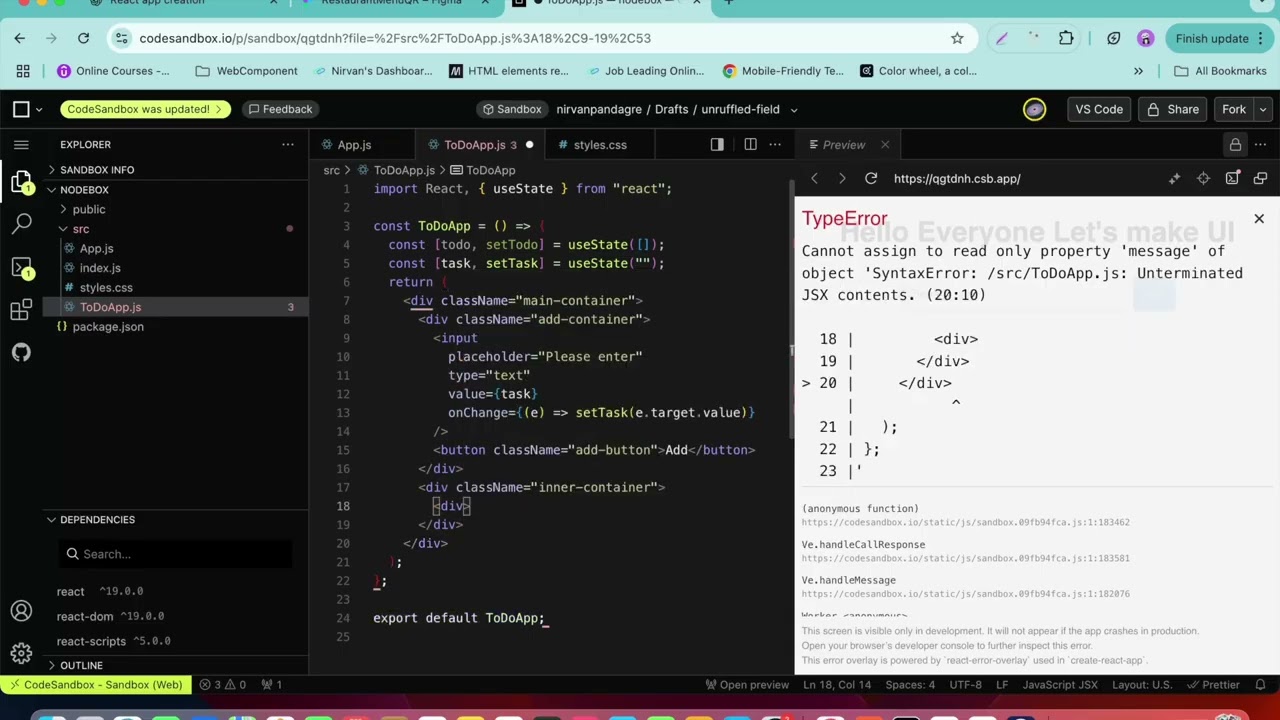
Task: Reload the browser page
Action: pos(84,38)
